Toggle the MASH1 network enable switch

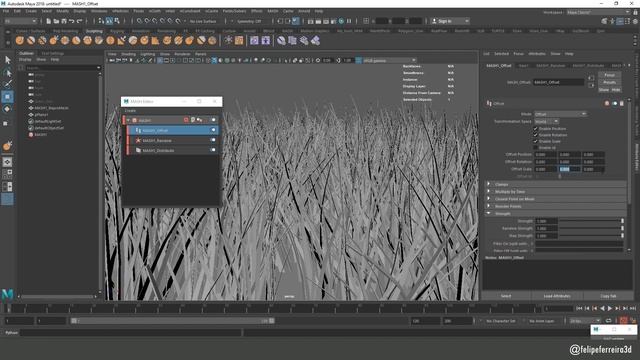pos(213,120)
